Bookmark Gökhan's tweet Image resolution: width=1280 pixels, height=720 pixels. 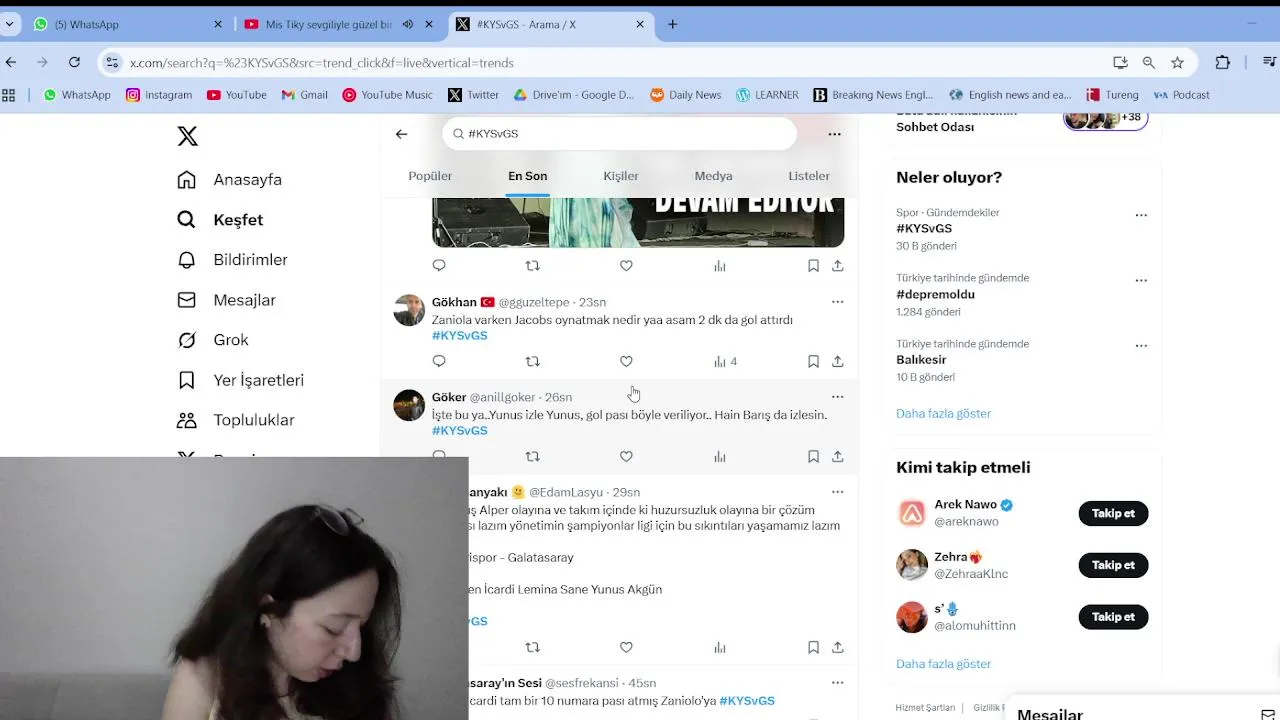[813, 361]
